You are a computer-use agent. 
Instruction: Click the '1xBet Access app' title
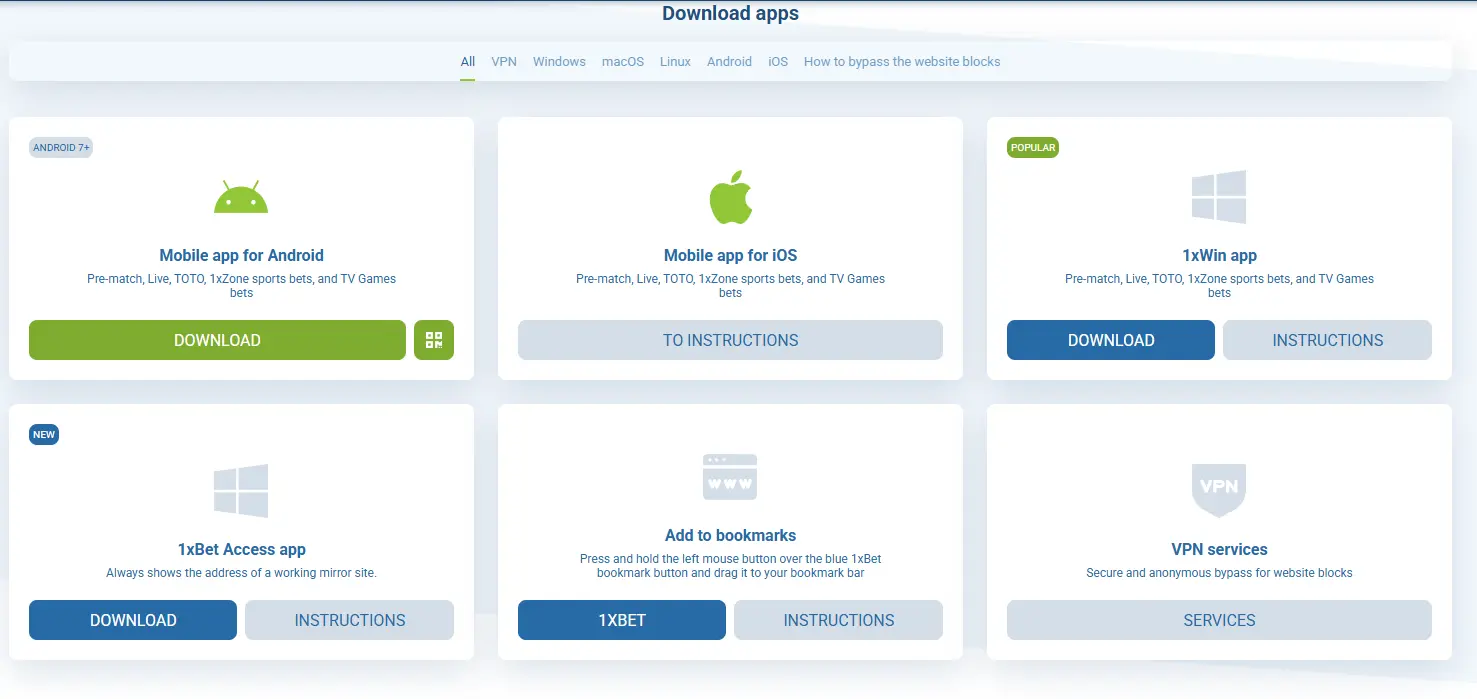coord(241,549)
